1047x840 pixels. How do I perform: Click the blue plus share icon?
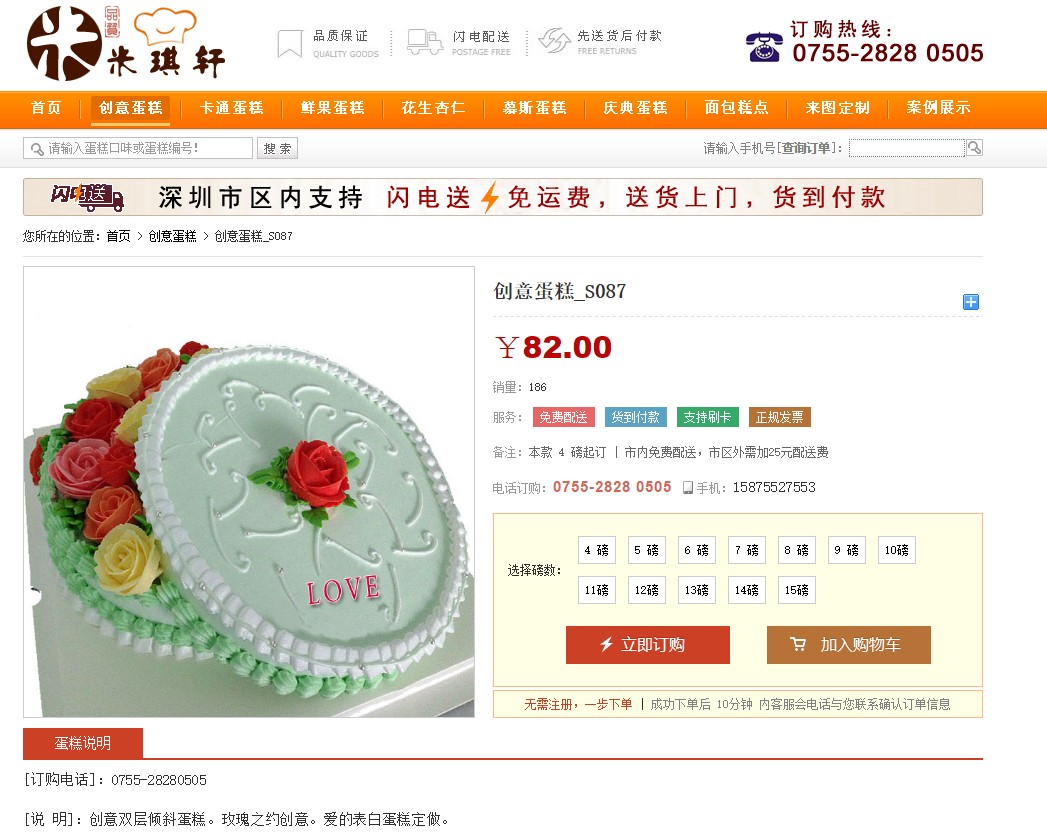pyautogui.click(x=970, y=302)
